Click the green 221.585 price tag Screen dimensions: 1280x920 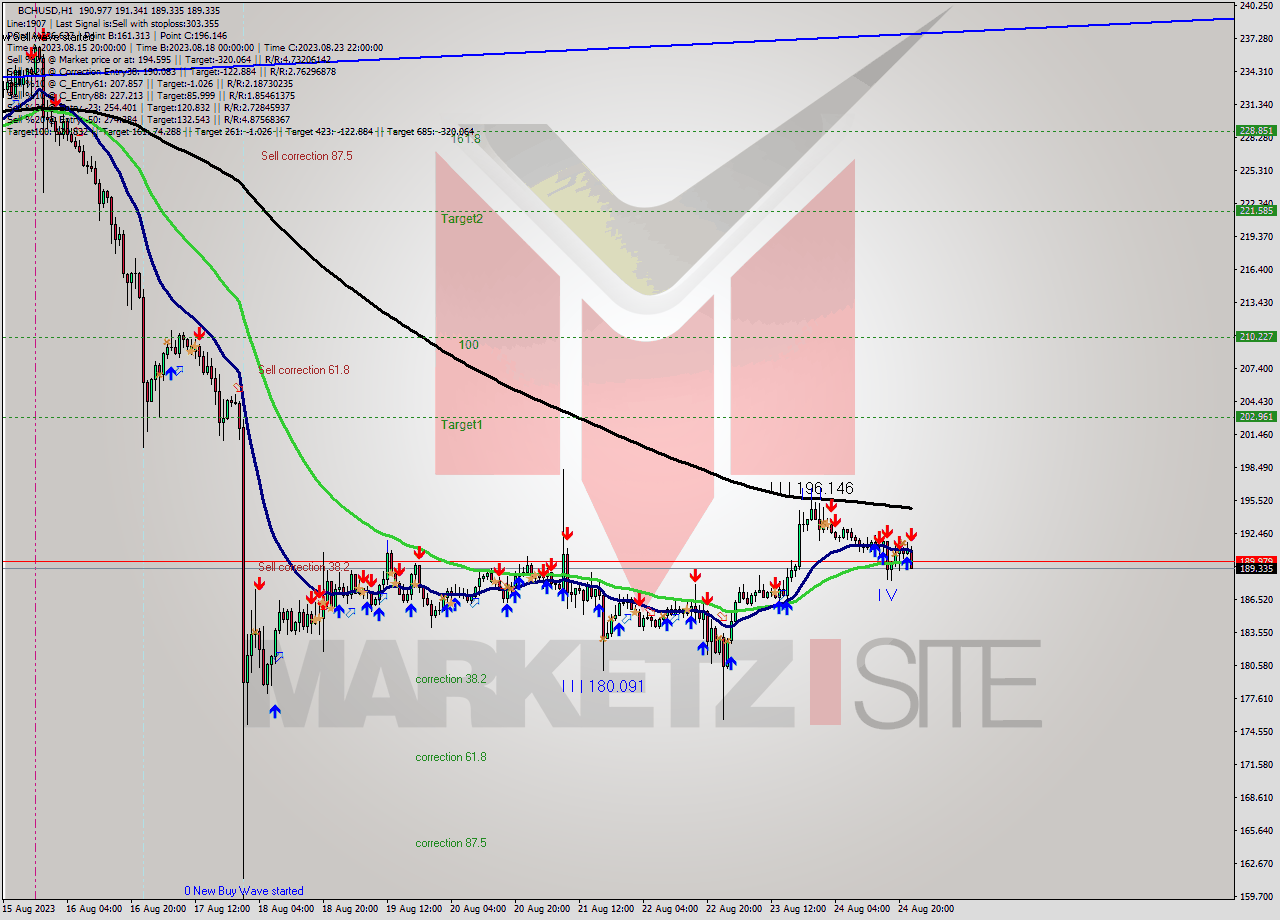click(x=1256, y=210)
